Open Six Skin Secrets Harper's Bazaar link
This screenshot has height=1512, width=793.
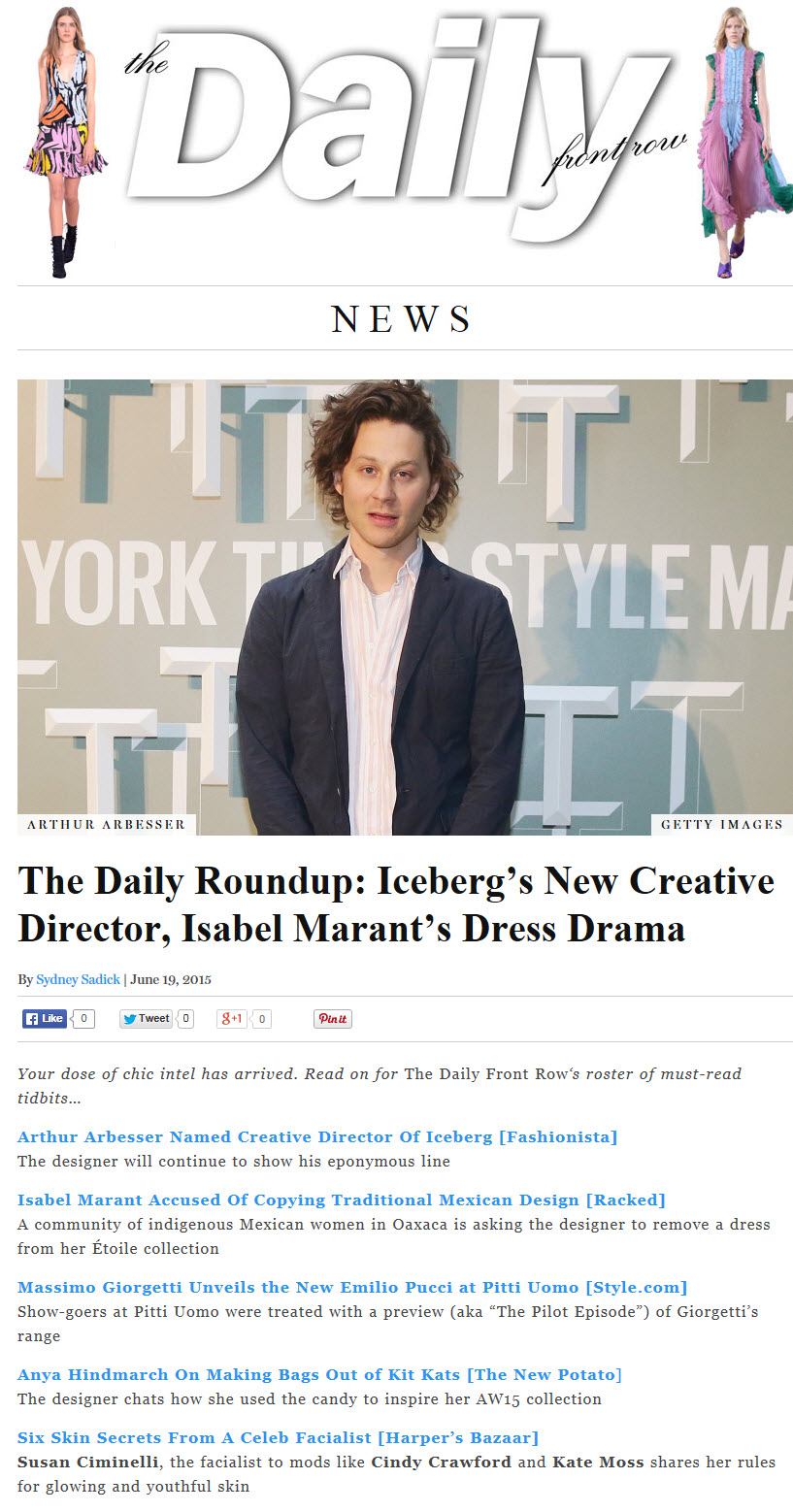coord(278,1437)
